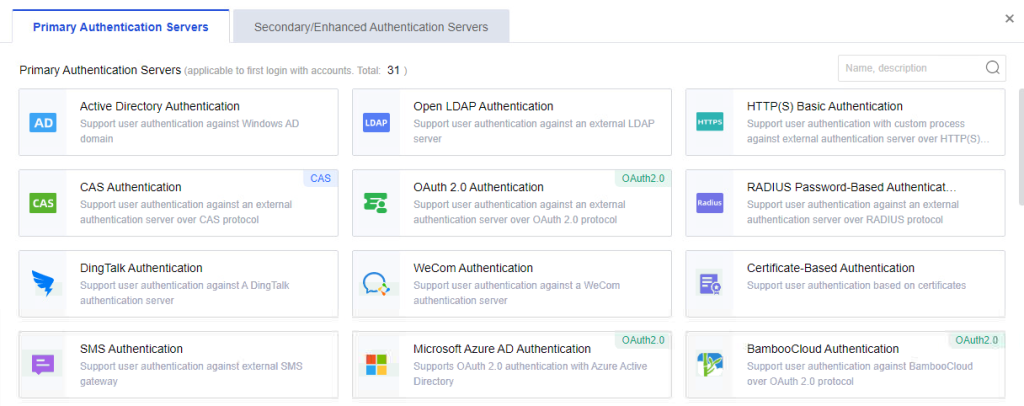Screen dimensions: 1024x406
Task: Open the Microsoft Azure AD Authentication title
Action: 502,349
